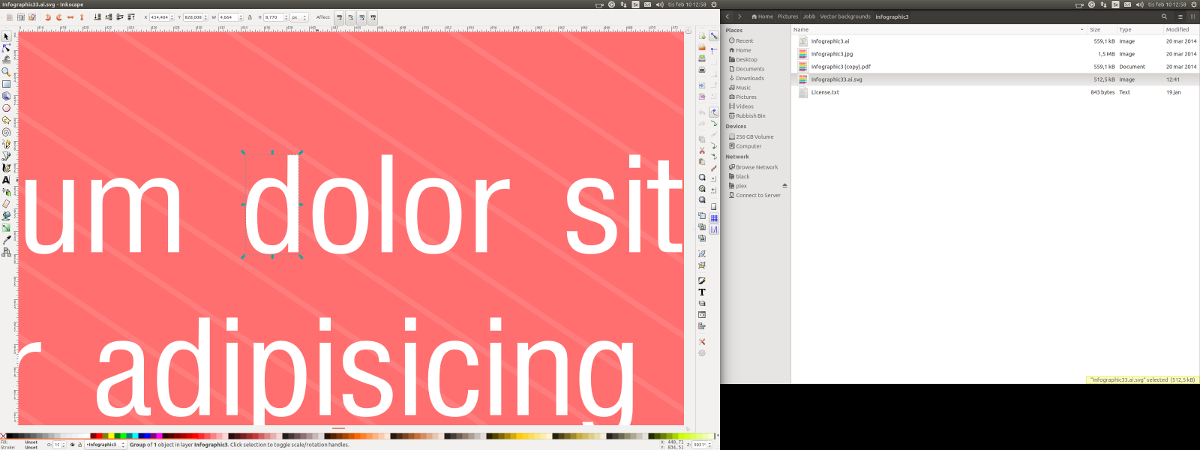This screenshot has height=450, width=1200.
Task: Open Browse Network in sidebar
Action: click(755, 167)
